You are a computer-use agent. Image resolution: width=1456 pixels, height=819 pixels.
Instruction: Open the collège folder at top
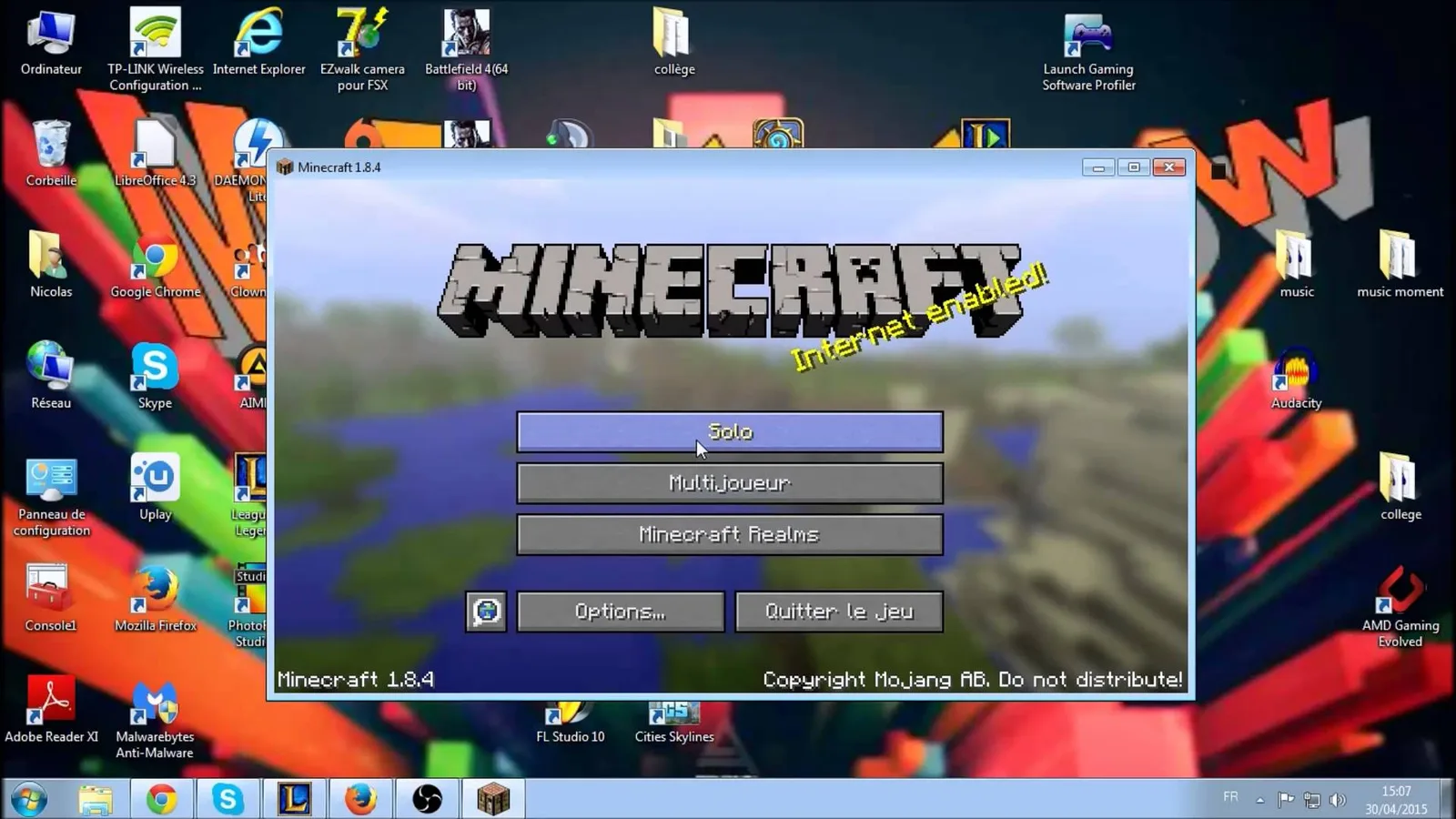674,43
